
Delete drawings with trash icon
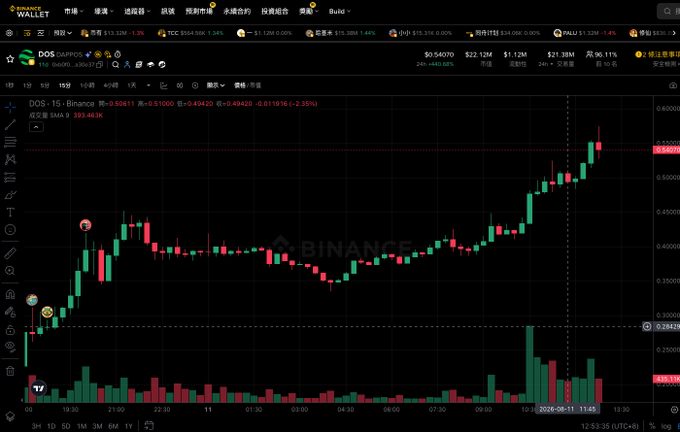(10, 371)
